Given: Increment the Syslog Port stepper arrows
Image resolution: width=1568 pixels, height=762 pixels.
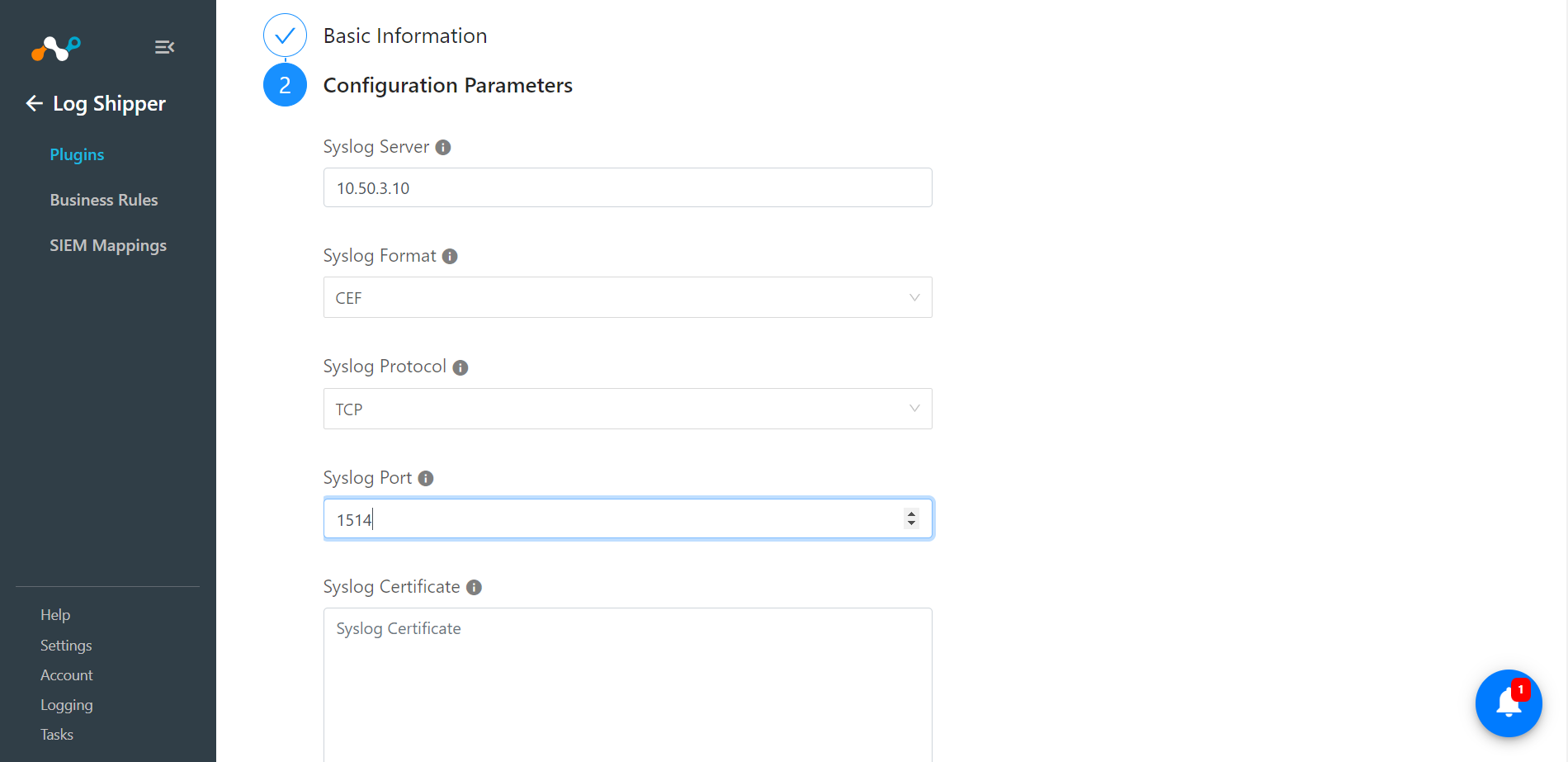Looking at the screenshot, I should (x=911, y=514).
